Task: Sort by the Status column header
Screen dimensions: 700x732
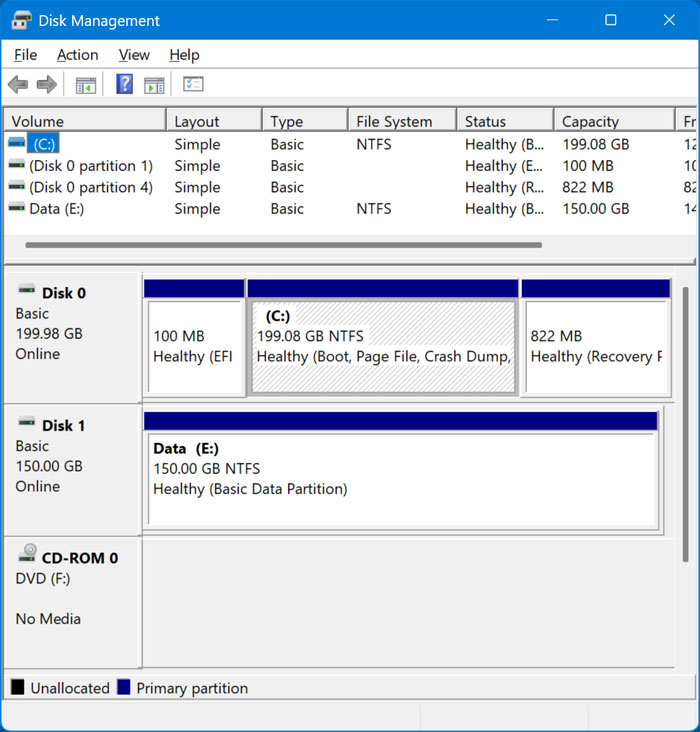Action: click(x=505, y=121)
